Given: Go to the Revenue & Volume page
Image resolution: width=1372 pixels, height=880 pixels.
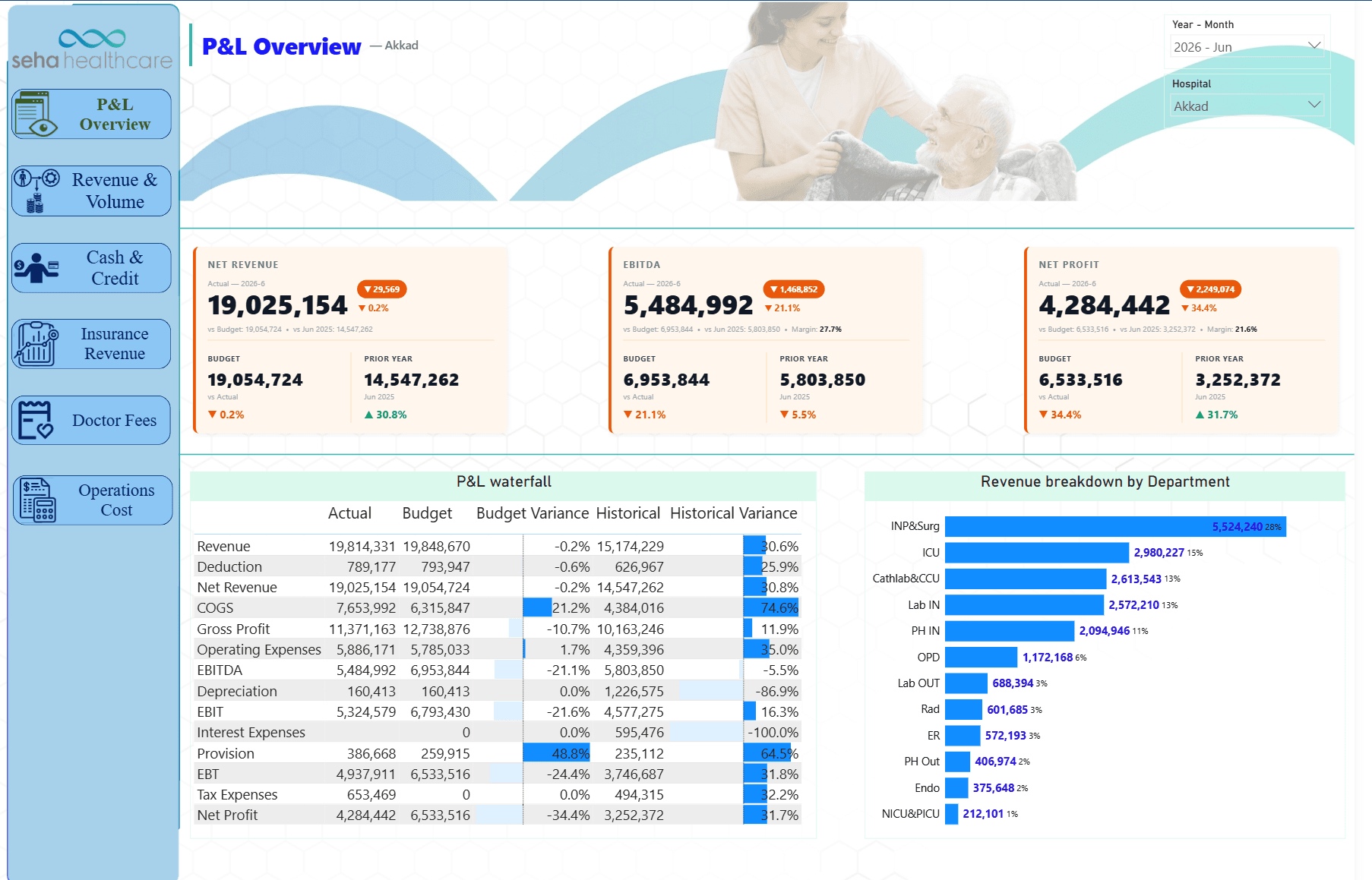Looking at the screenshot, I should 91,191.
